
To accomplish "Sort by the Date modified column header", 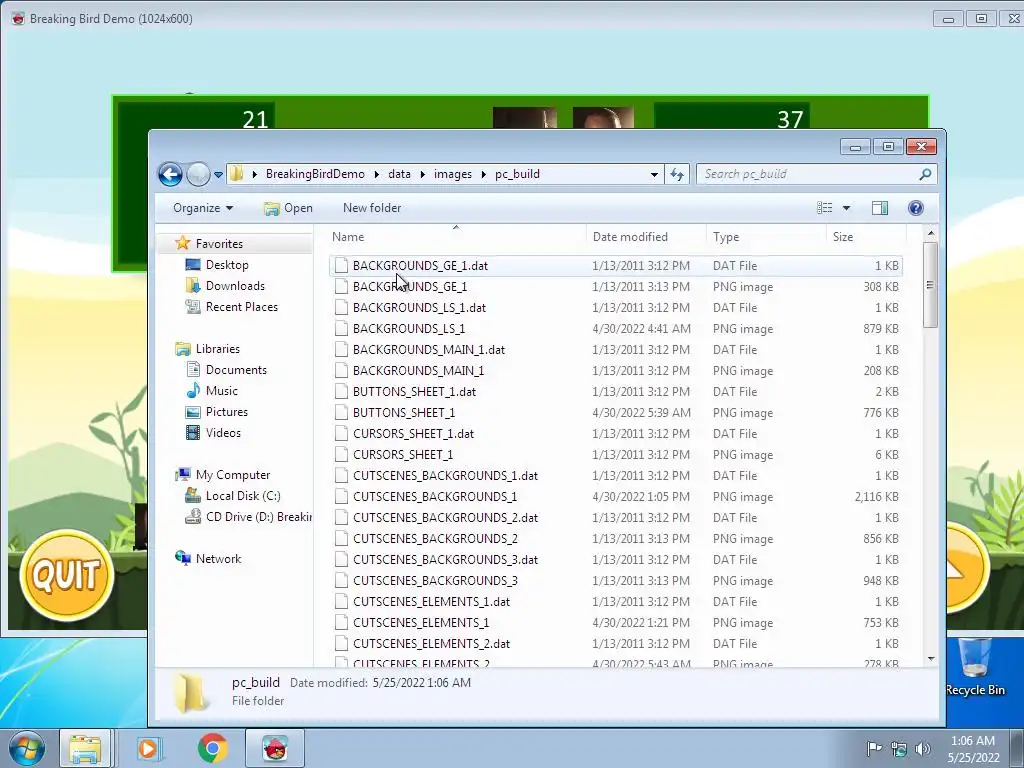I will [646, 237].
